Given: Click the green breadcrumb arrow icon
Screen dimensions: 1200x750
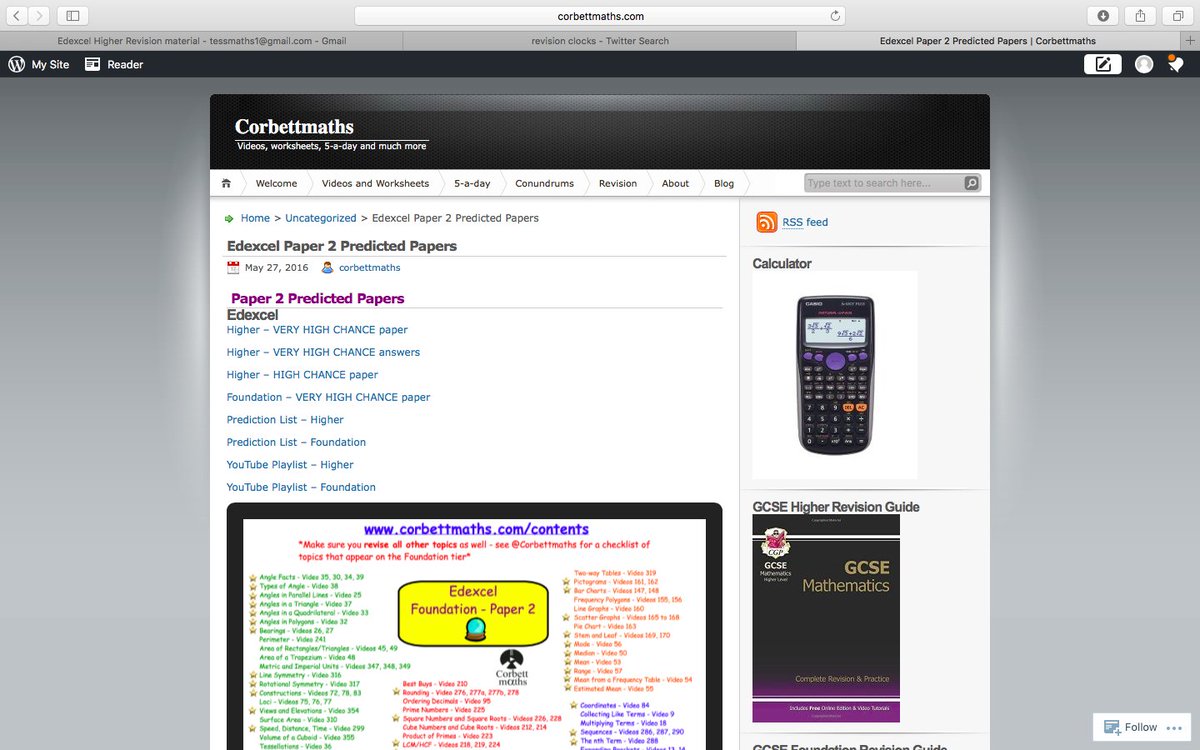Looking at the screenshot, I should click(230, 218).
